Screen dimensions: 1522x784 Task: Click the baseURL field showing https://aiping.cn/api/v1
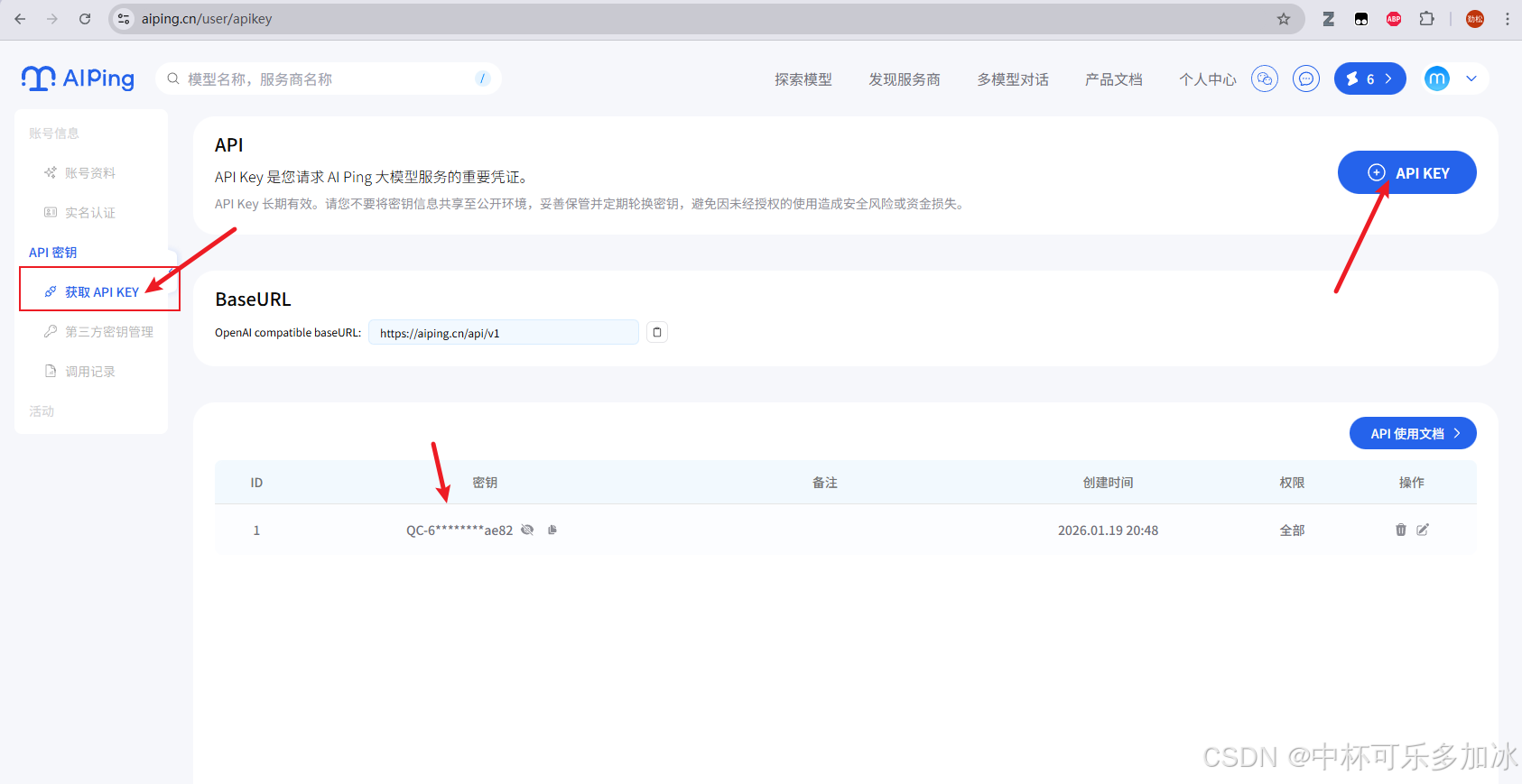[x=503, y=333]
